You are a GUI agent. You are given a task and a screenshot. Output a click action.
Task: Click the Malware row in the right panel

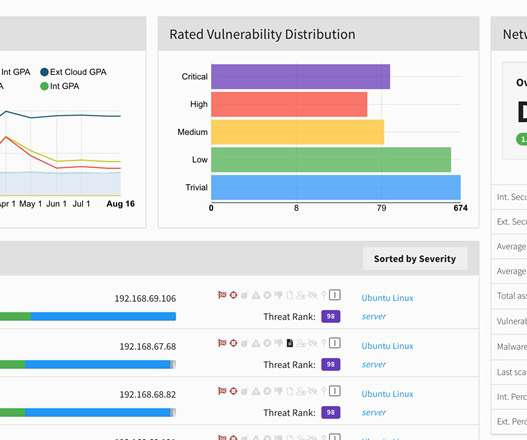pyautogui.click(x=510, y=347)
